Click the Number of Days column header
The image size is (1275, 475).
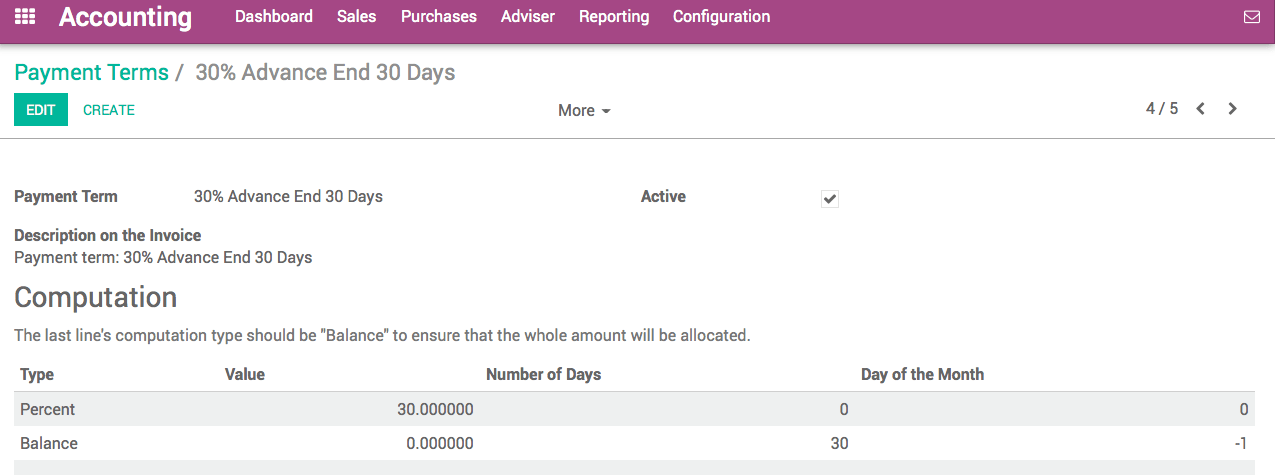(x=543, y=375)
